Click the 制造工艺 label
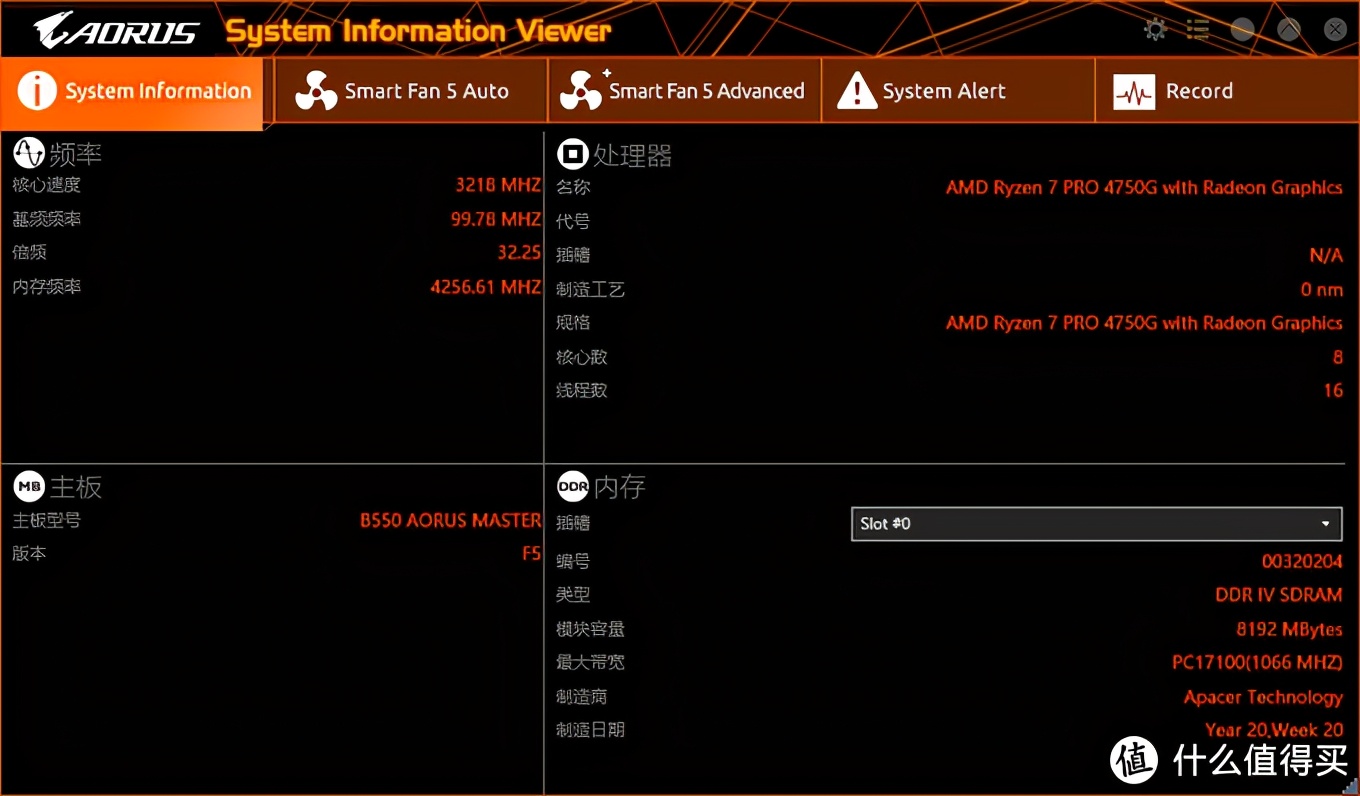This screenshot has height=796, width=1360. [590, 289]
